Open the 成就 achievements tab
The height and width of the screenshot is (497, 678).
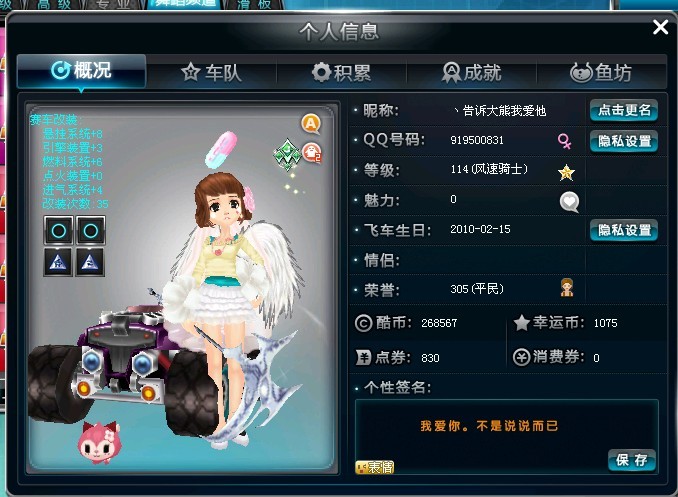471,72
